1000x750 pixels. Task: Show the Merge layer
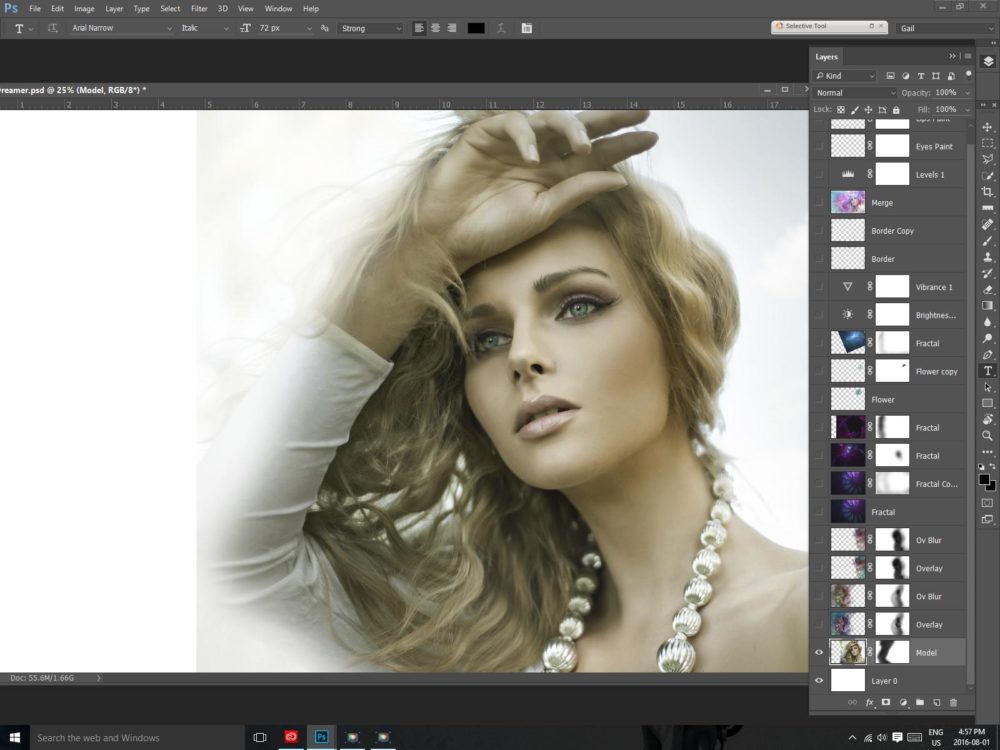[820, 203]
